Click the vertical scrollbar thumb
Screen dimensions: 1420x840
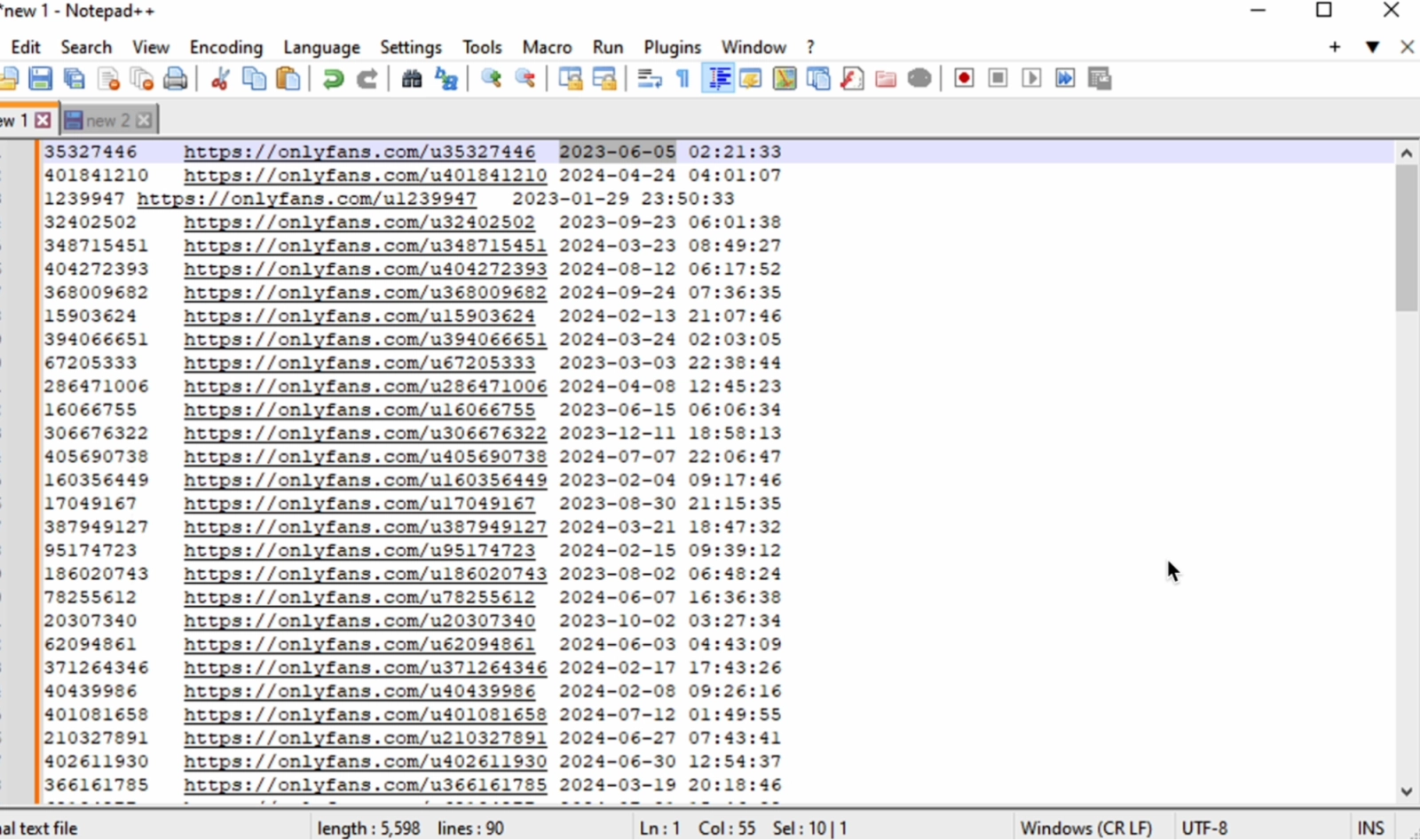tap(1406, 238)
